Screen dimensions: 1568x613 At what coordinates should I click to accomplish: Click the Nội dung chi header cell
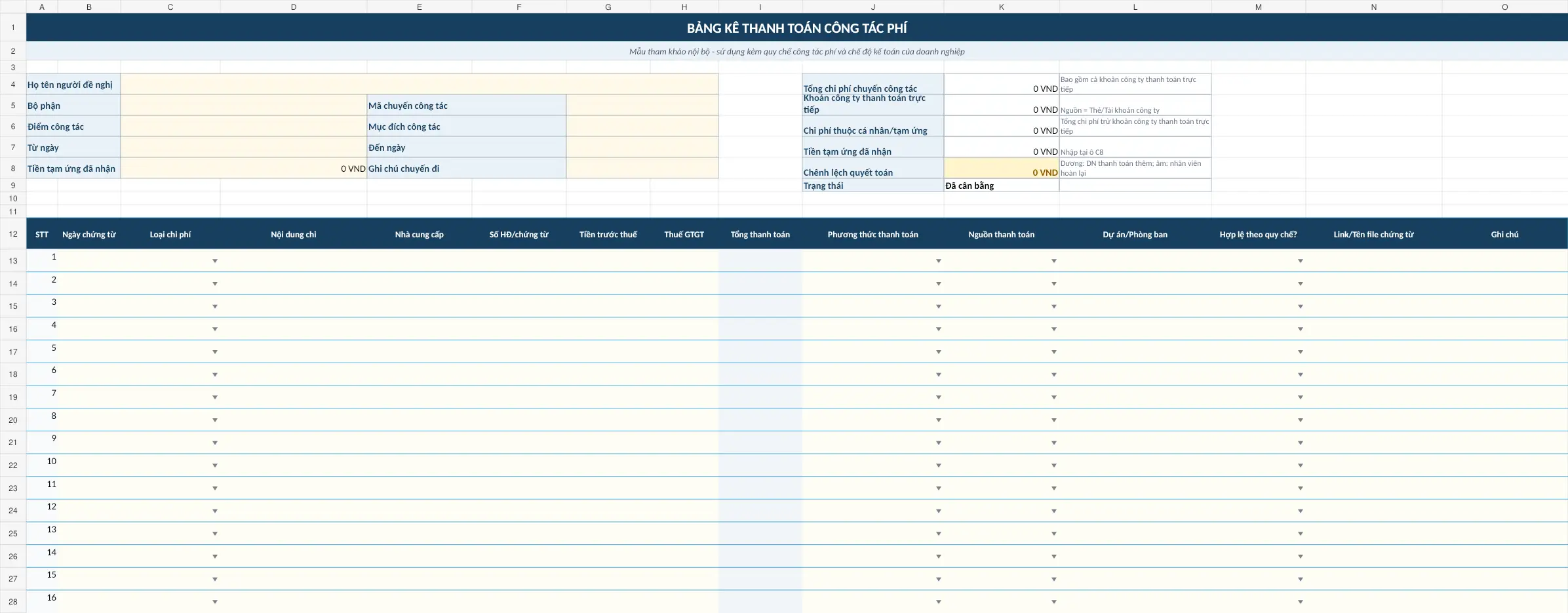point(294,234)
